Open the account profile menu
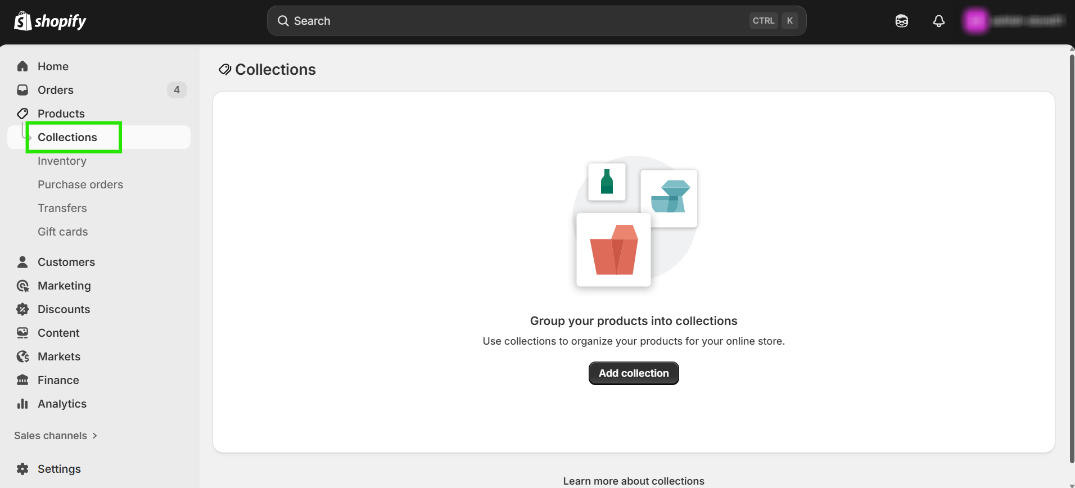The image size is (1075, 488). (1012, 21)
